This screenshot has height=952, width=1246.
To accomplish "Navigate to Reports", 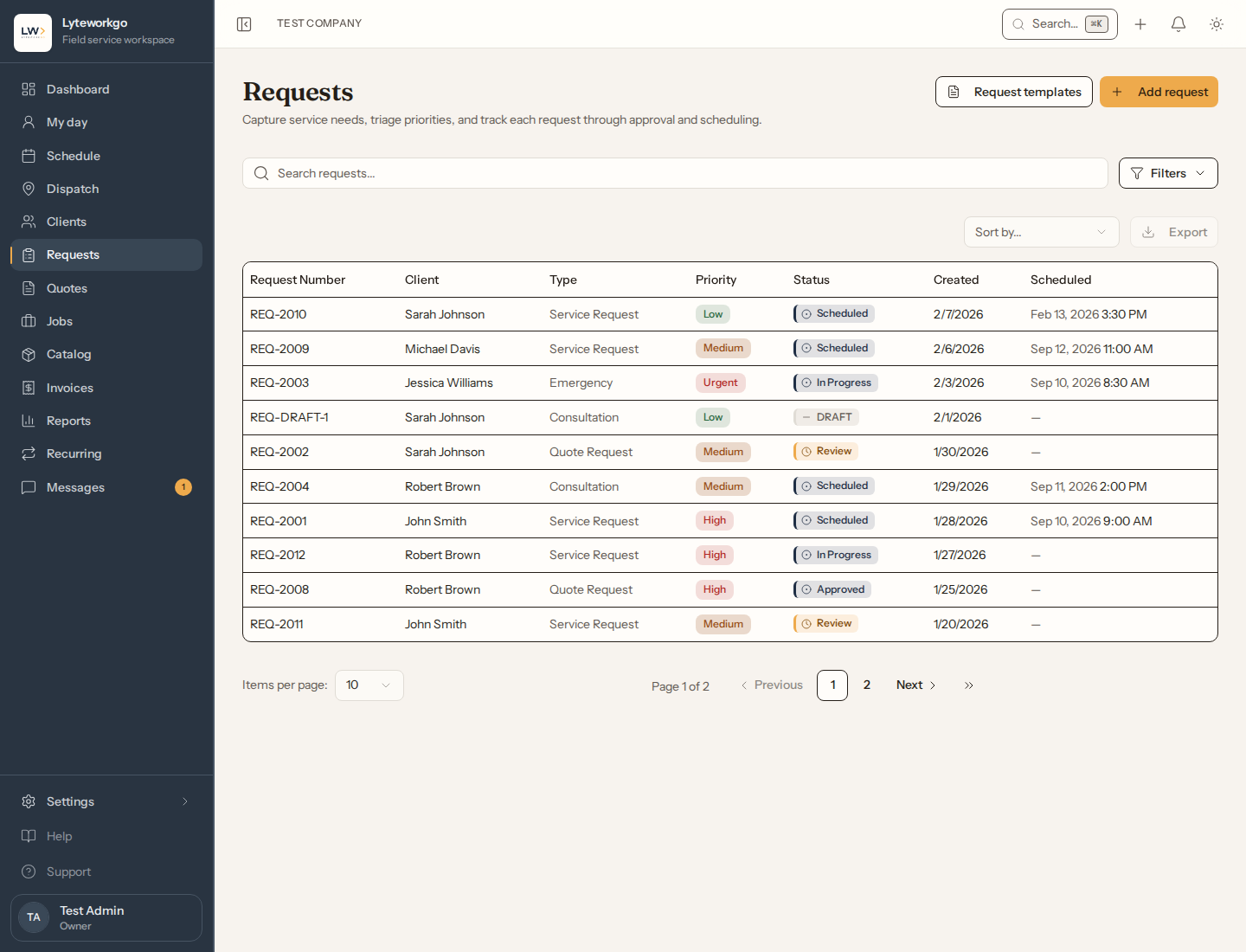I will pos(106,421).
